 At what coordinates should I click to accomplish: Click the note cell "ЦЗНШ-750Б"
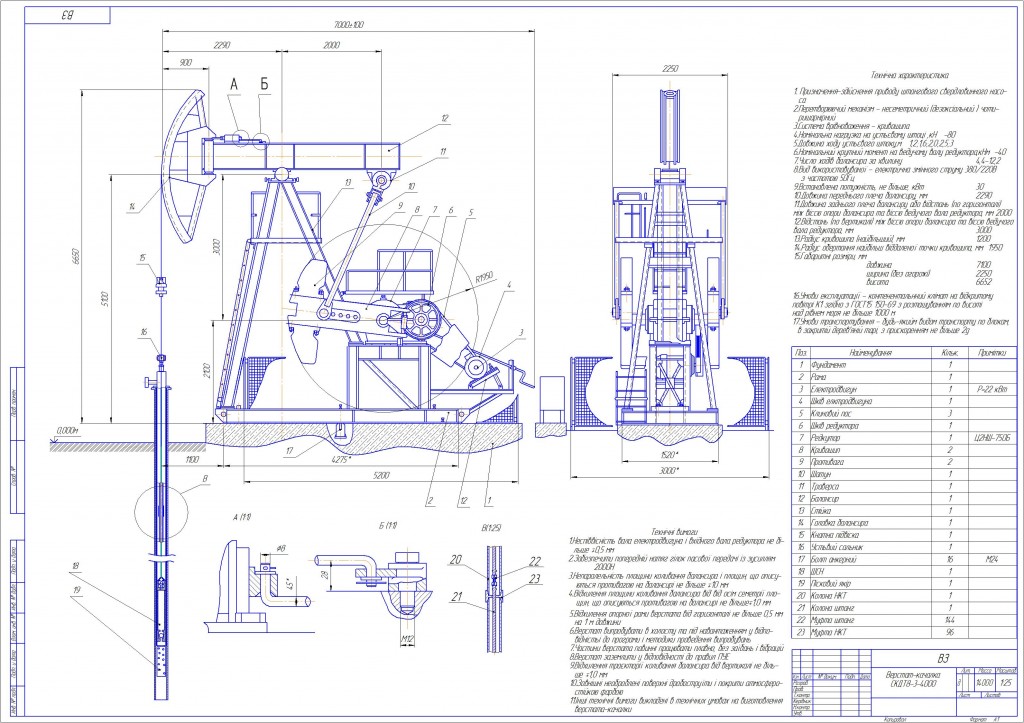[x=993, y=438]
